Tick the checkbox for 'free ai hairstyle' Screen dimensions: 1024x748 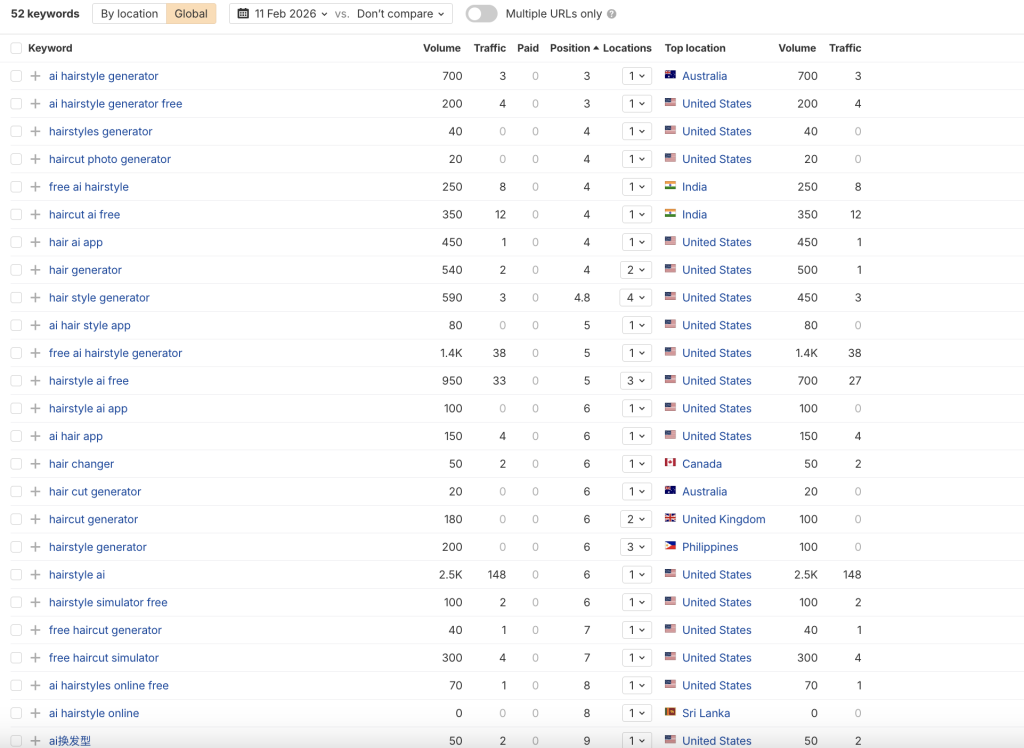(16, 187)
